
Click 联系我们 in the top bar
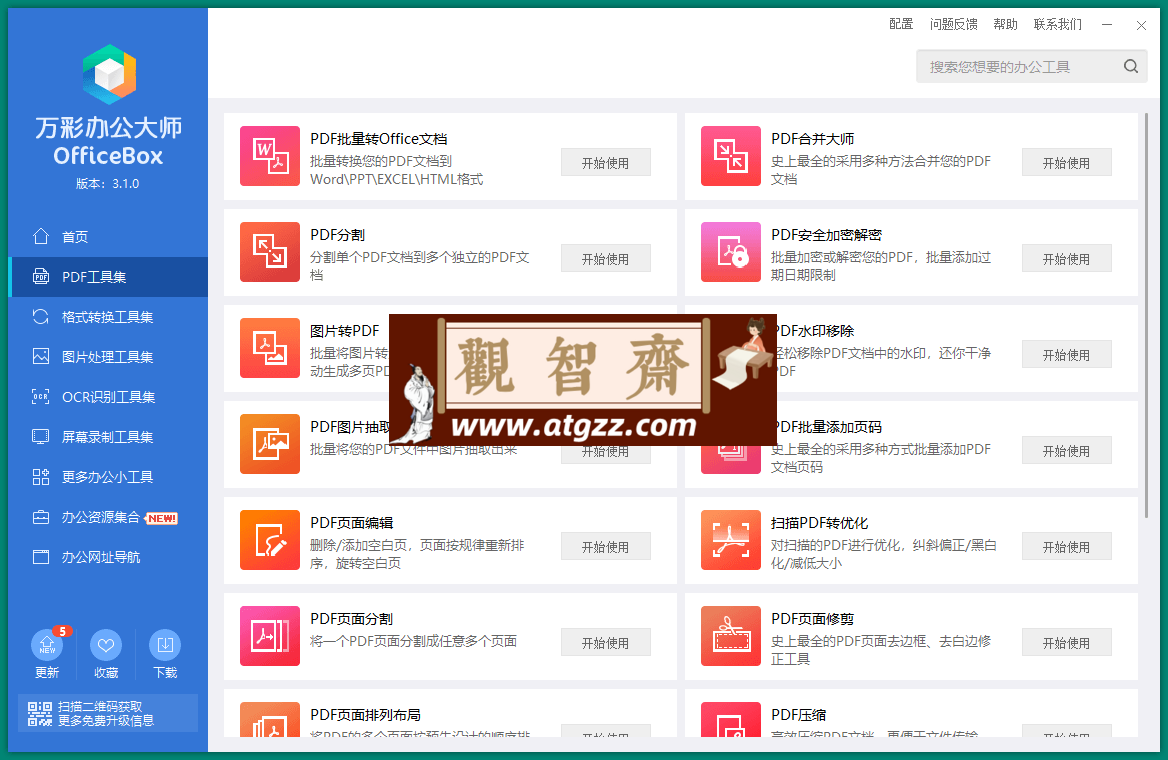click(x=1058, y=24)
